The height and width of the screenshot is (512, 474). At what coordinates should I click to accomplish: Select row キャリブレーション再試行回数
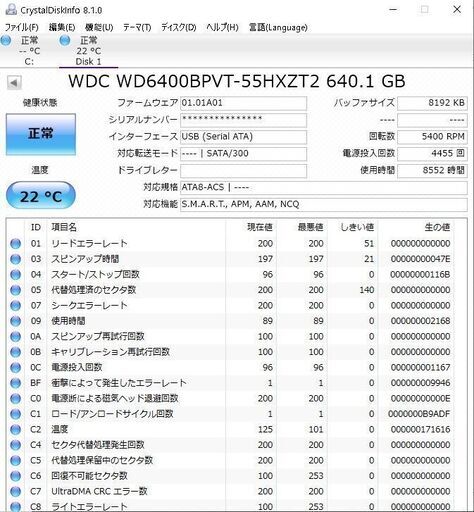pos(230,352)
